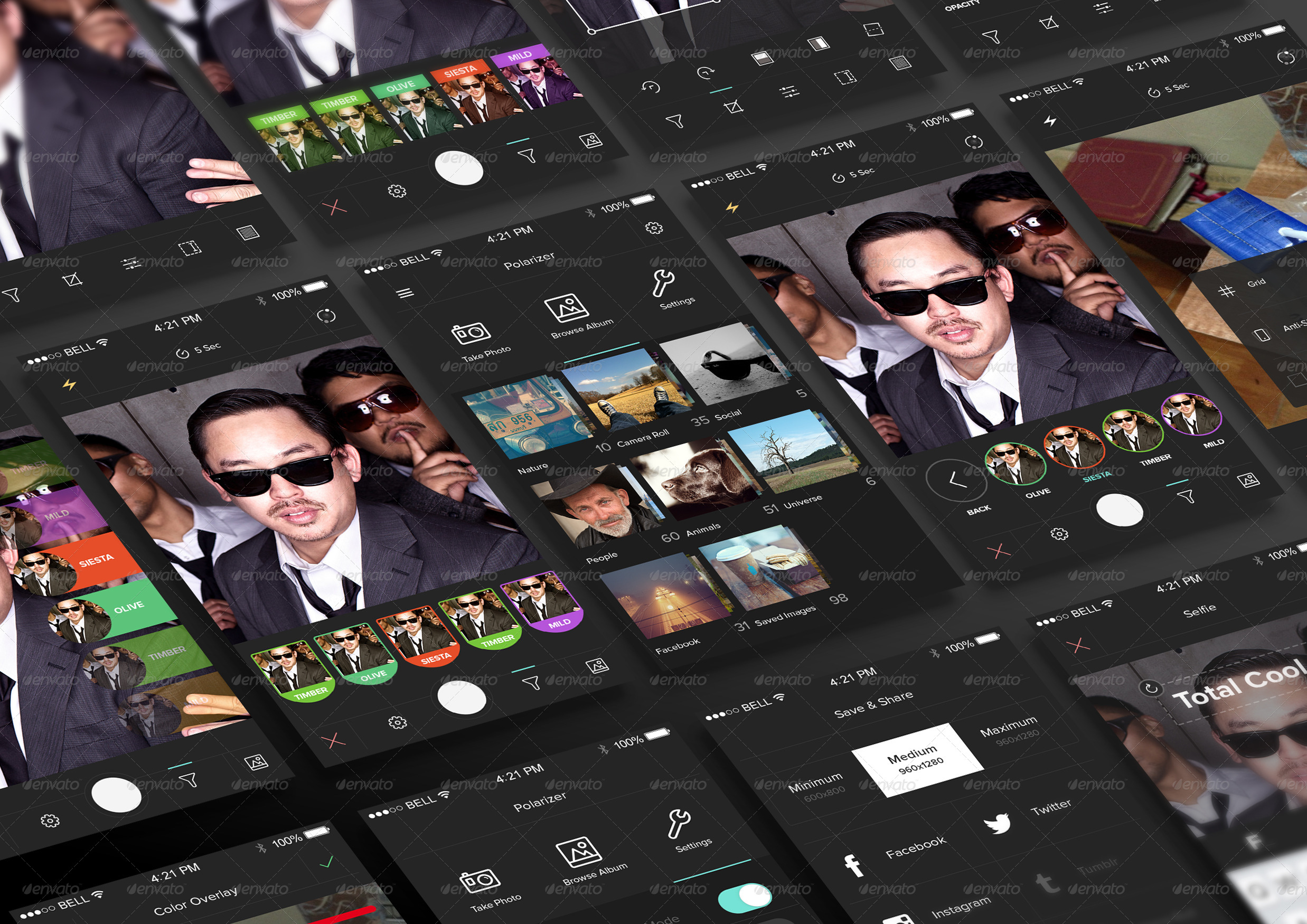Open gallery icon on right camera screen
Viewport: 1307px width, 924px height.
coord(1248,480)
